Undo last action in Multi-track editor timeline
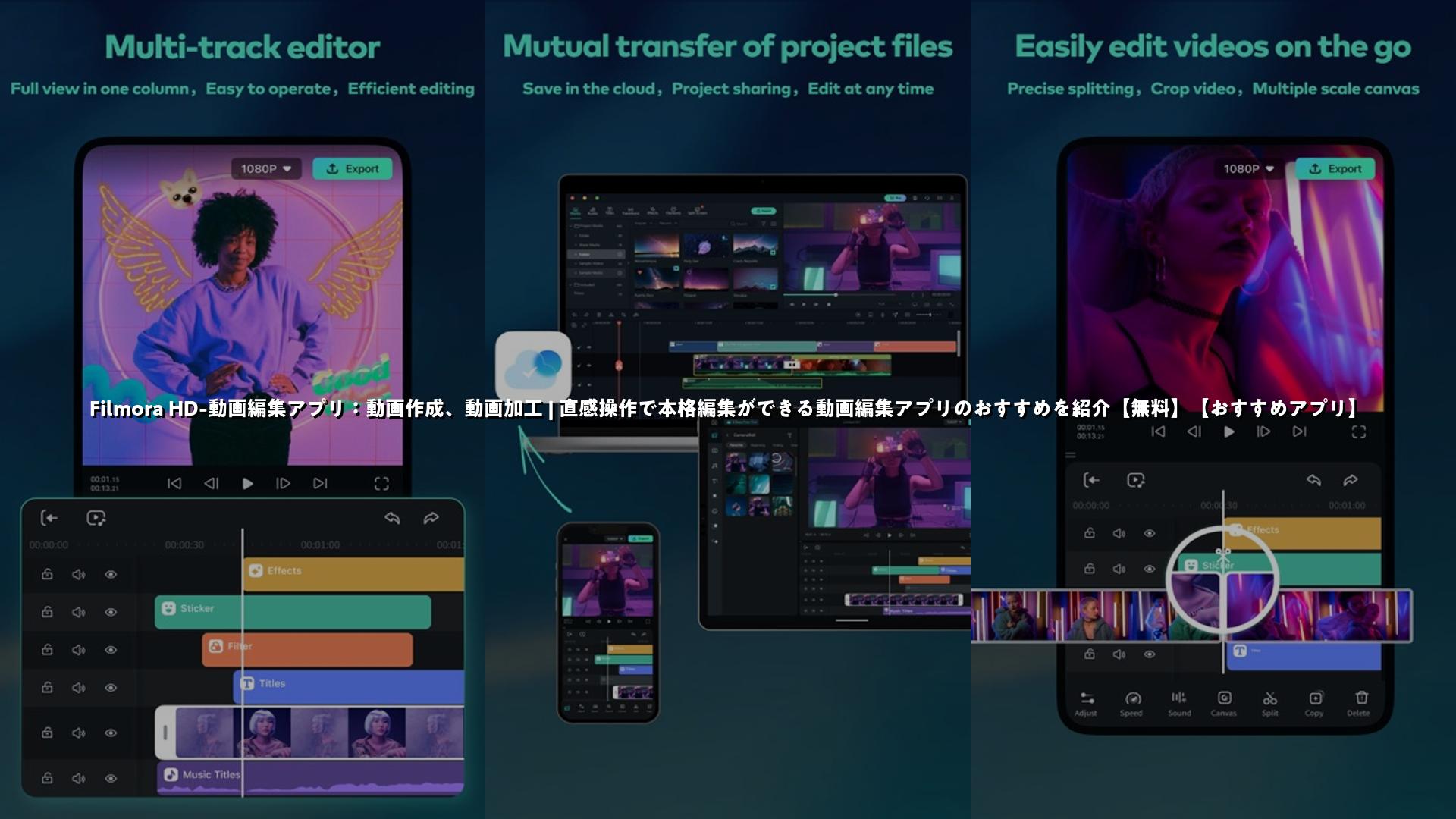 [392, 518]
